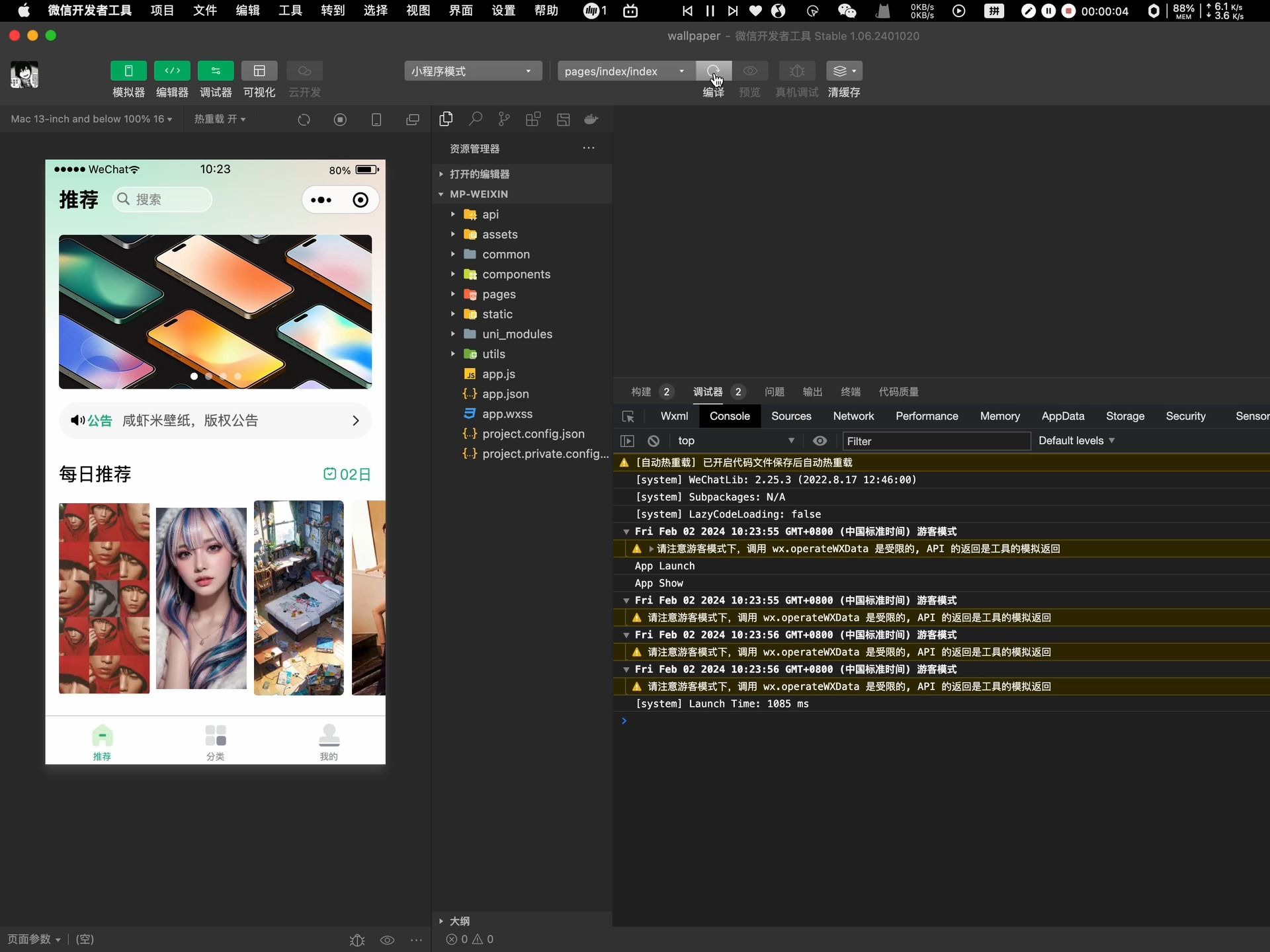This screenshot has height=952, width=1270.
Task: Select the source control branch icon
Action: click(504, 119)
